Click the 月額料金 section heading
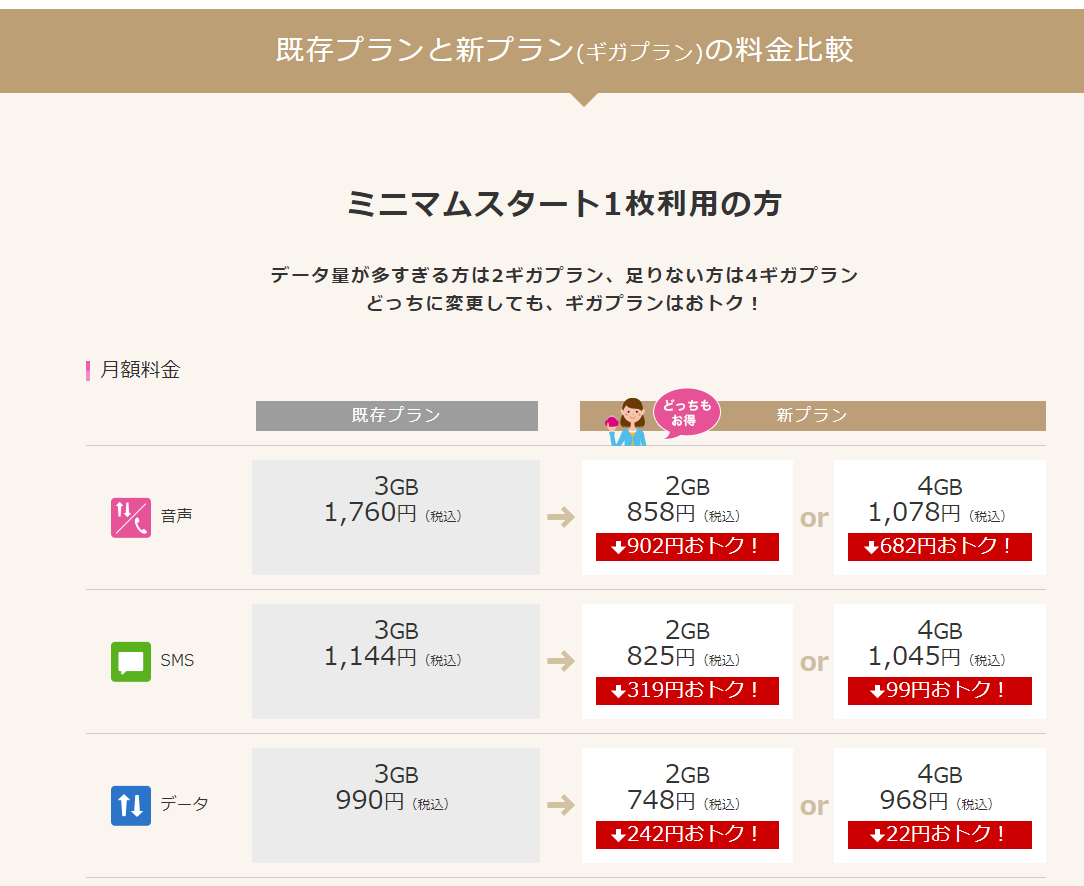The height and width of the screenshot is (886, 1084). tap(140, 370)
